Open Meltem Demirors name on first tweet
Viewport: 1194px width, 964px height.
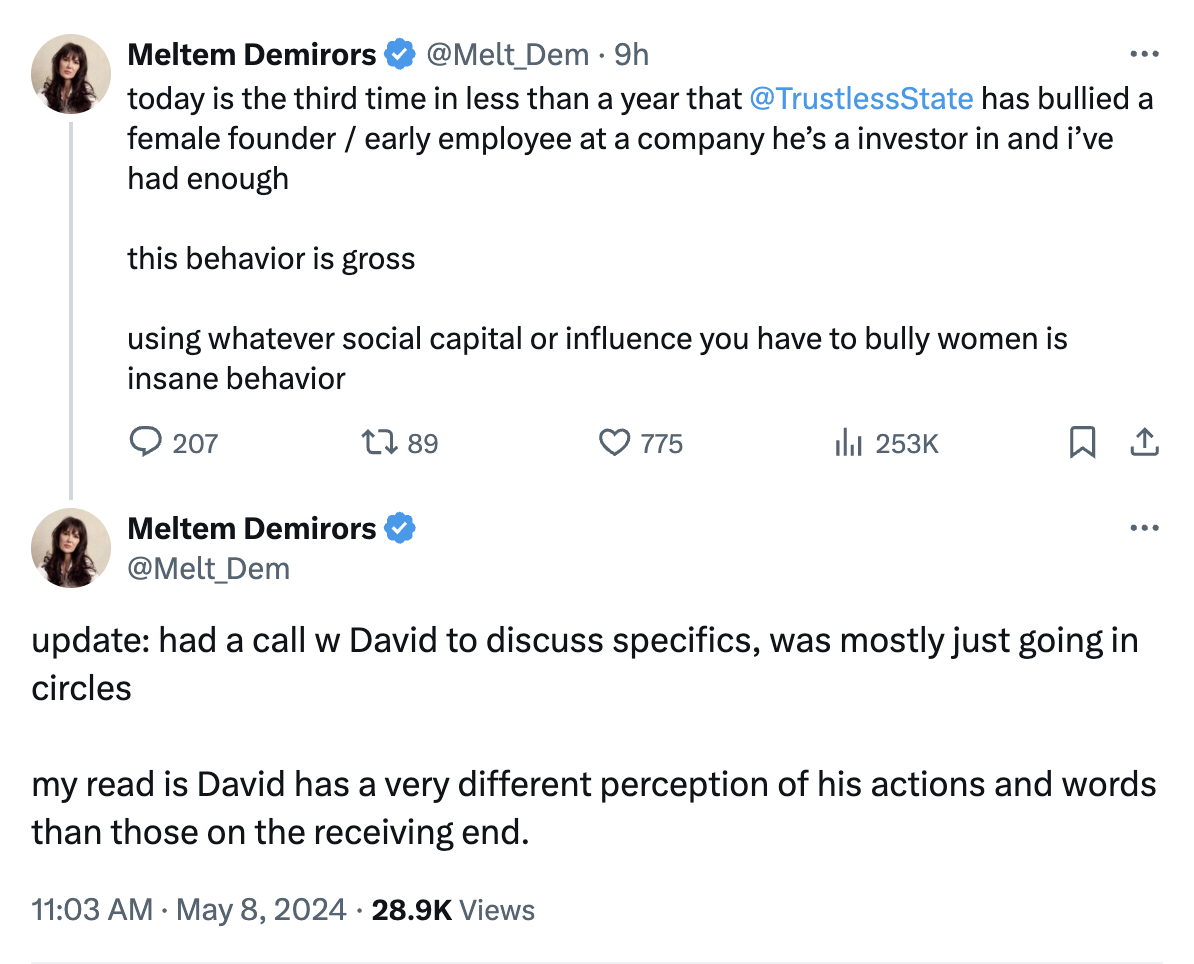[x=252, y=54]
